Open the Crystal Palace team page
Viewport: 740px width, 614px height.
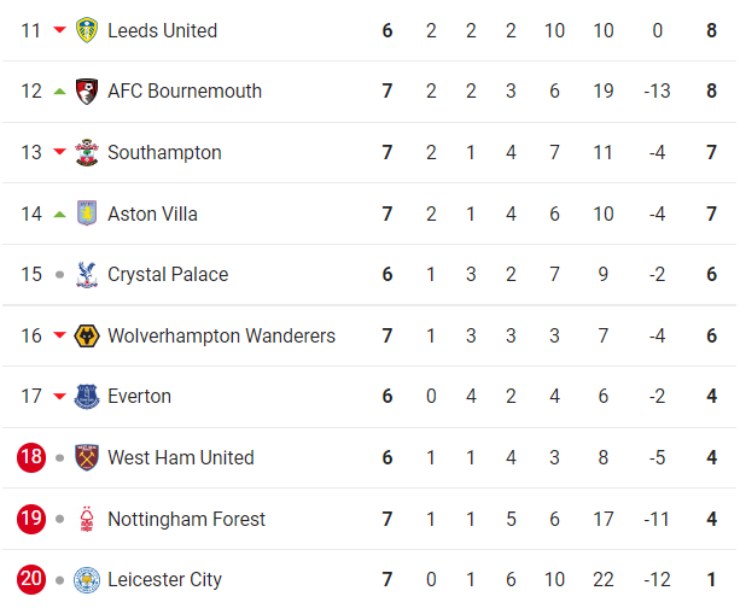click(167, 274)
